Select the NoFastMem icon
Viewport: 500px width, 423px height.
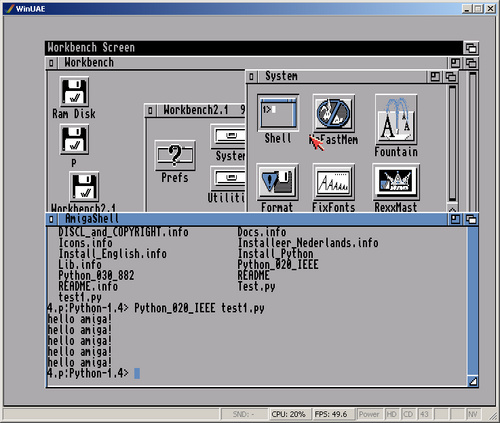click(x=334, y=113)
